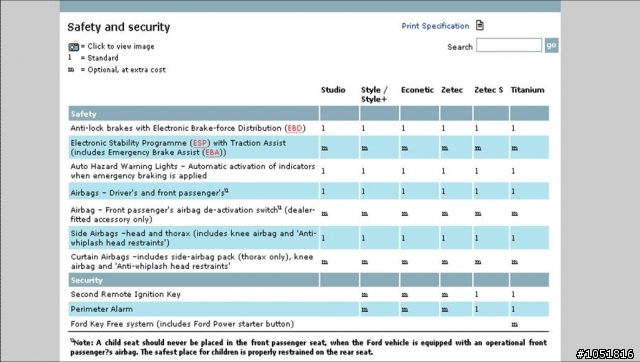Click the Safety section header row
Image resolution: width=640 pixels, height=362 pixels.
coord(309,113)
